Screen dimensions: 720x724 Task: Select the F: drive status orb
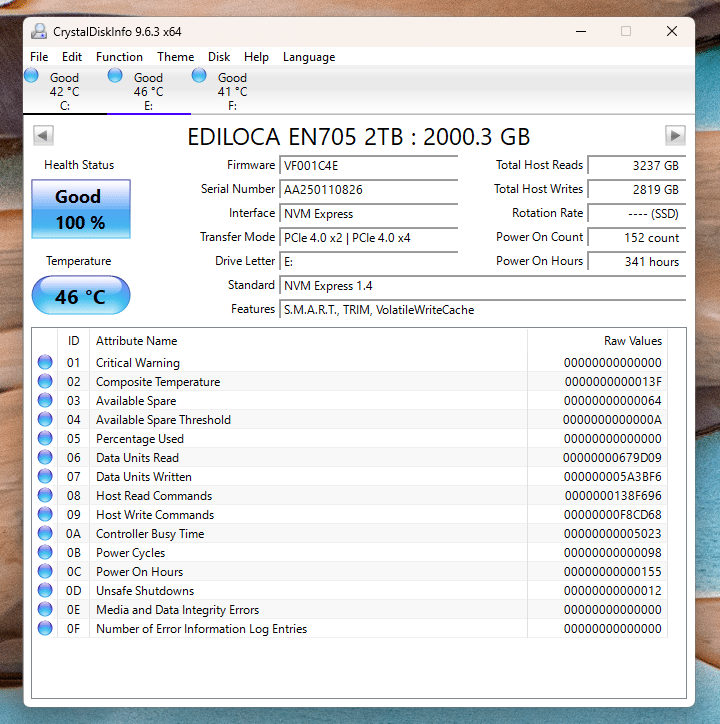click(199, 75)
